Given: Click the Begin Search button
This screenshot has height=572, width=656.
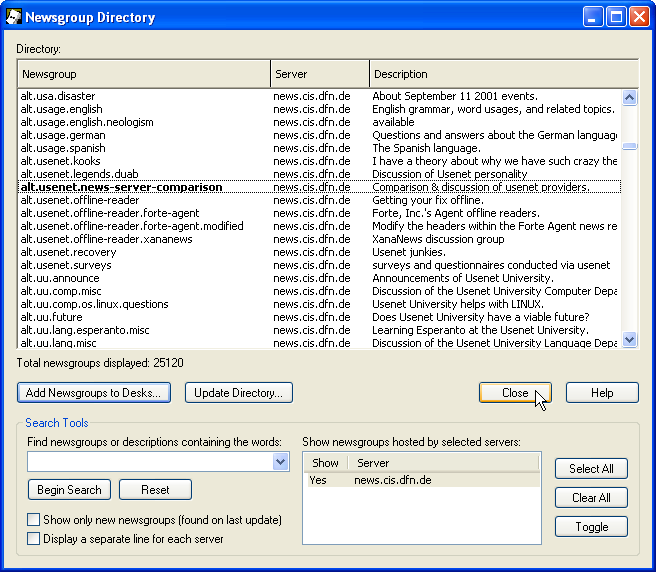Looking at the screenshot, I should pos(69,490).
